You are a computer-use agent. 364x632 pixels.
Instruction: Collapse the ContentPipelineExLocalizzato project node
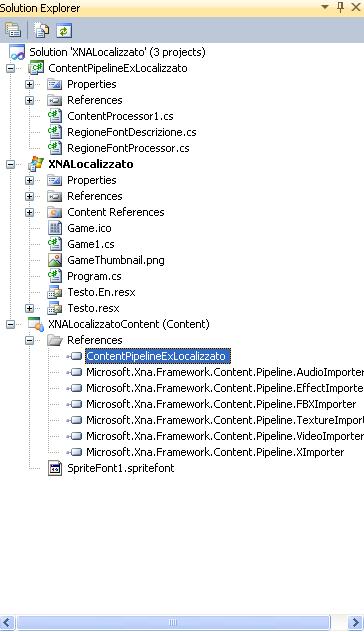pyautogui.click(x=10, y=68)
